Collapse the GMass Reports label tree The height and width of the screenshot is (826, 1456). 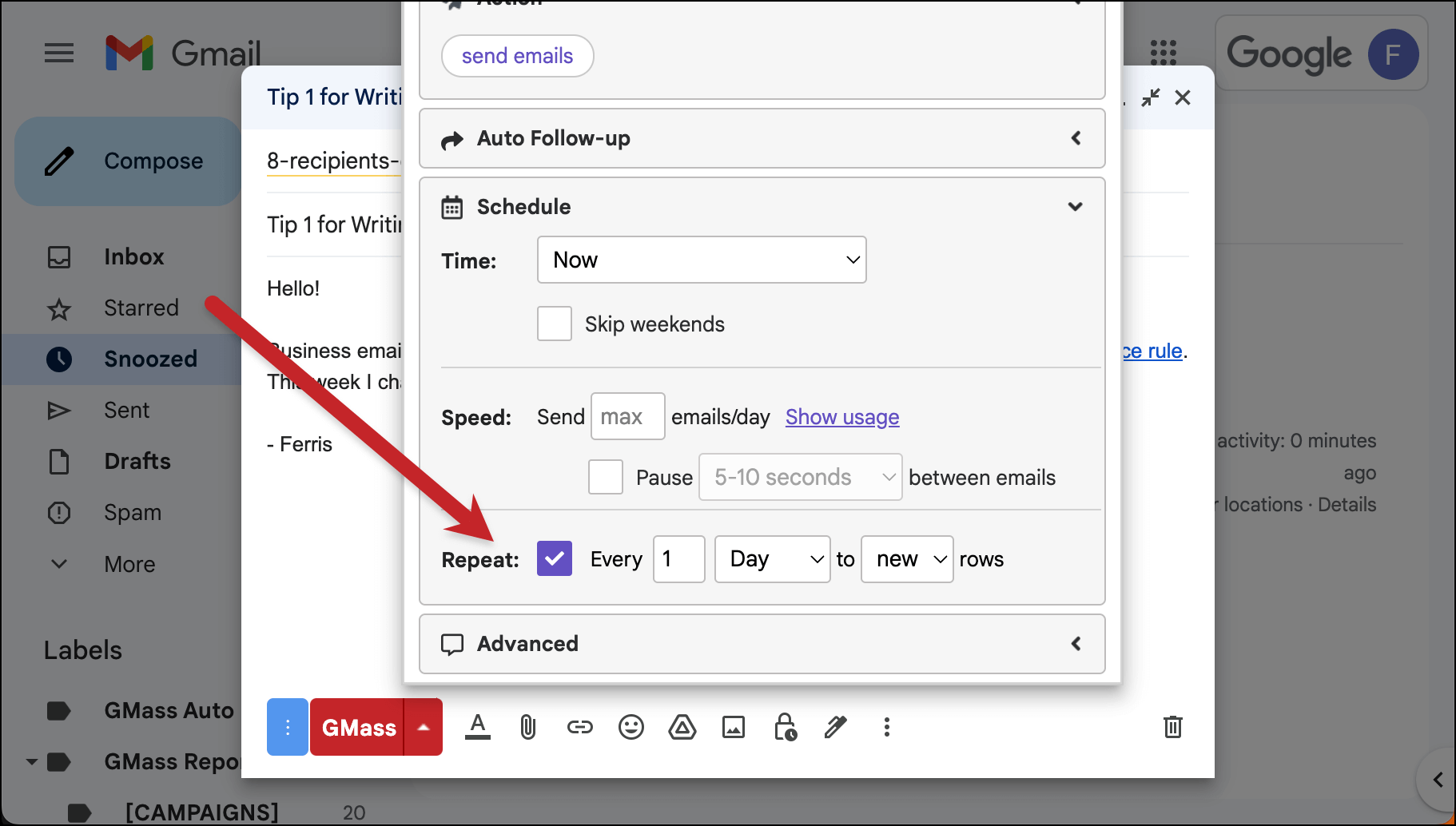click(x=32, y=762)
